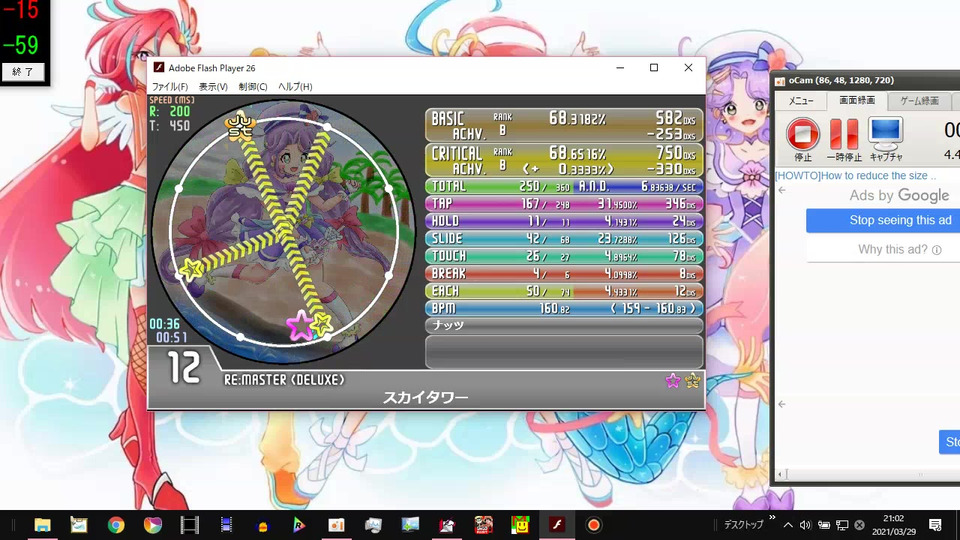Click the song title スカイタワー
The height and width of the screenshot is (540, 960).
[426, 398]
